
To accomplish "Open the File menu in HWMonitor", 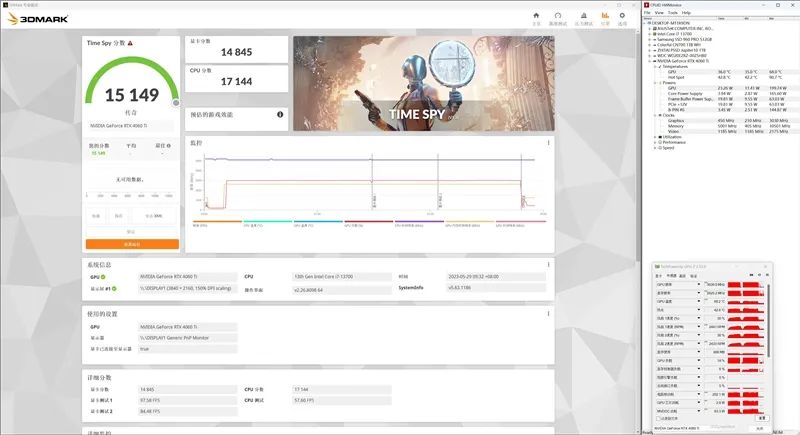I will tap(647, 13).
